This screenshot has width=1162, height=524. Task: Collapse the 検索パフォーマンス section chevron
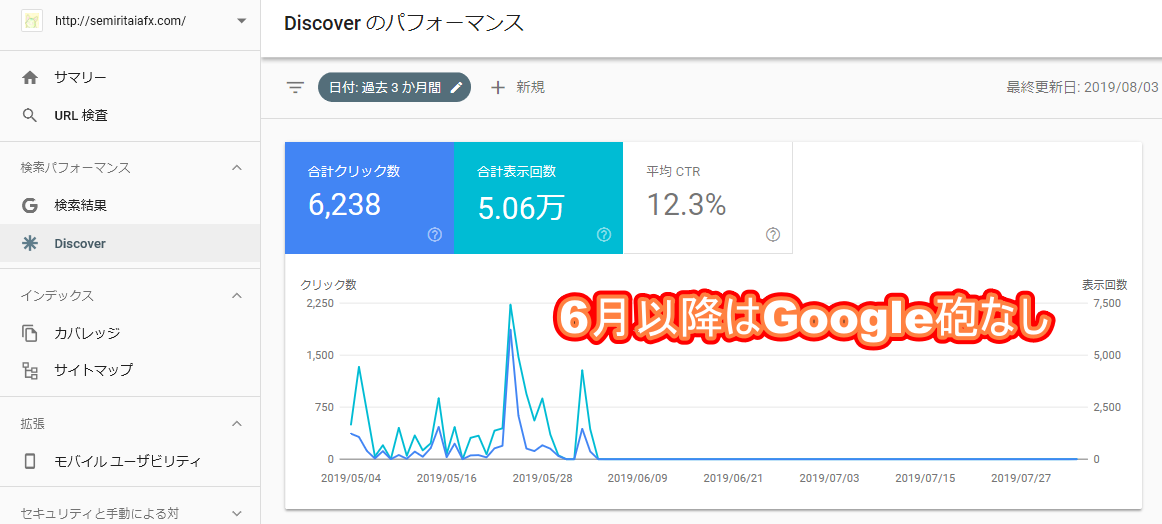237,168
